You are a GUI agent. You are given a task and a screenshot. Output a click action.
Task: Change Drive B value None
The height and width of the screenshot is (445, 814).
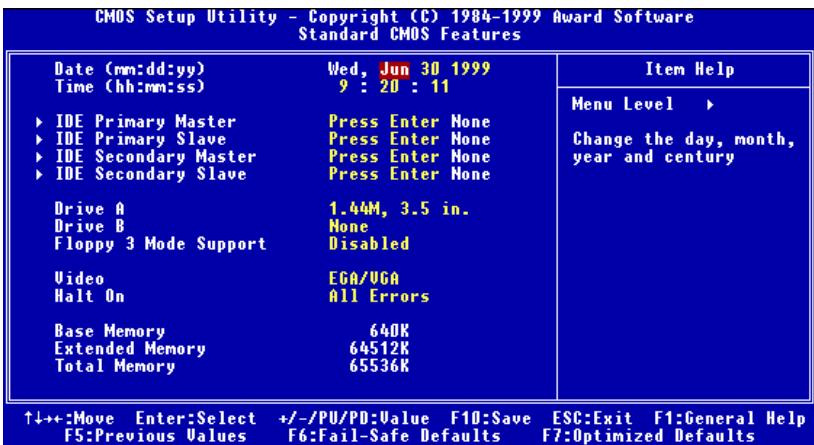point(348,227)
